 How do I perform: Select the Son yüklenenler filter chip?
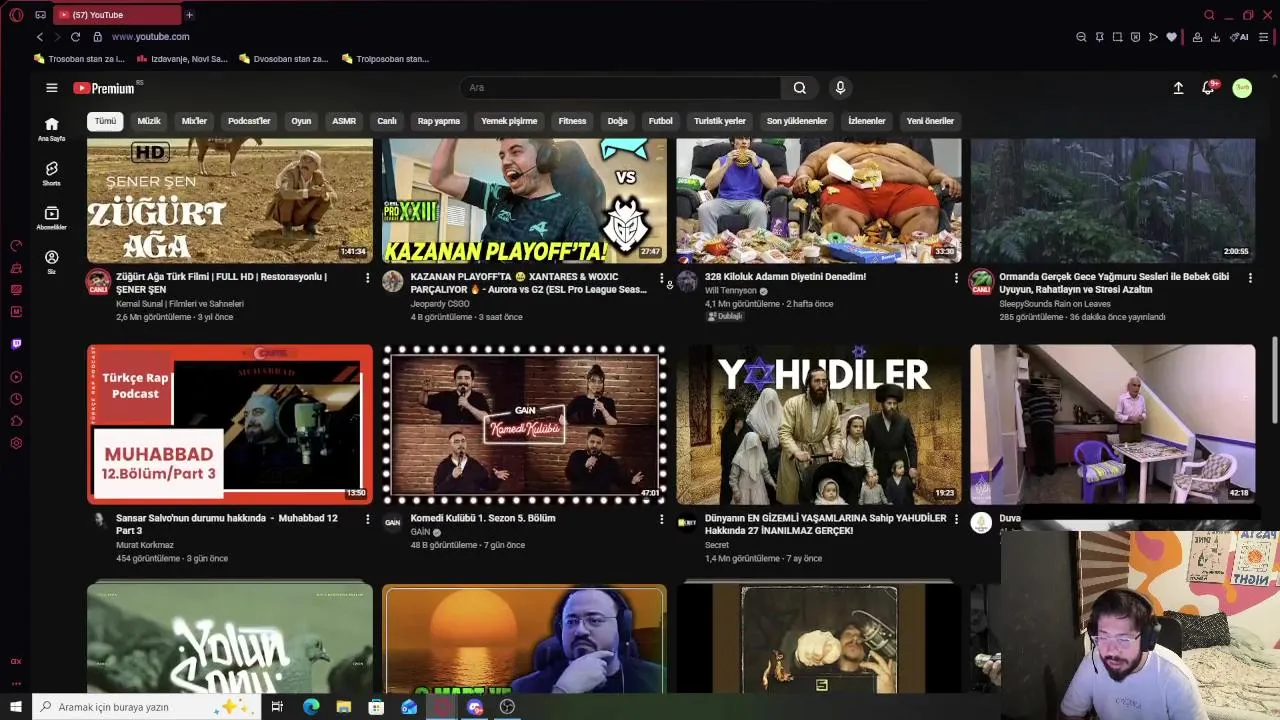pyautogui.click(x=797, y=121)
